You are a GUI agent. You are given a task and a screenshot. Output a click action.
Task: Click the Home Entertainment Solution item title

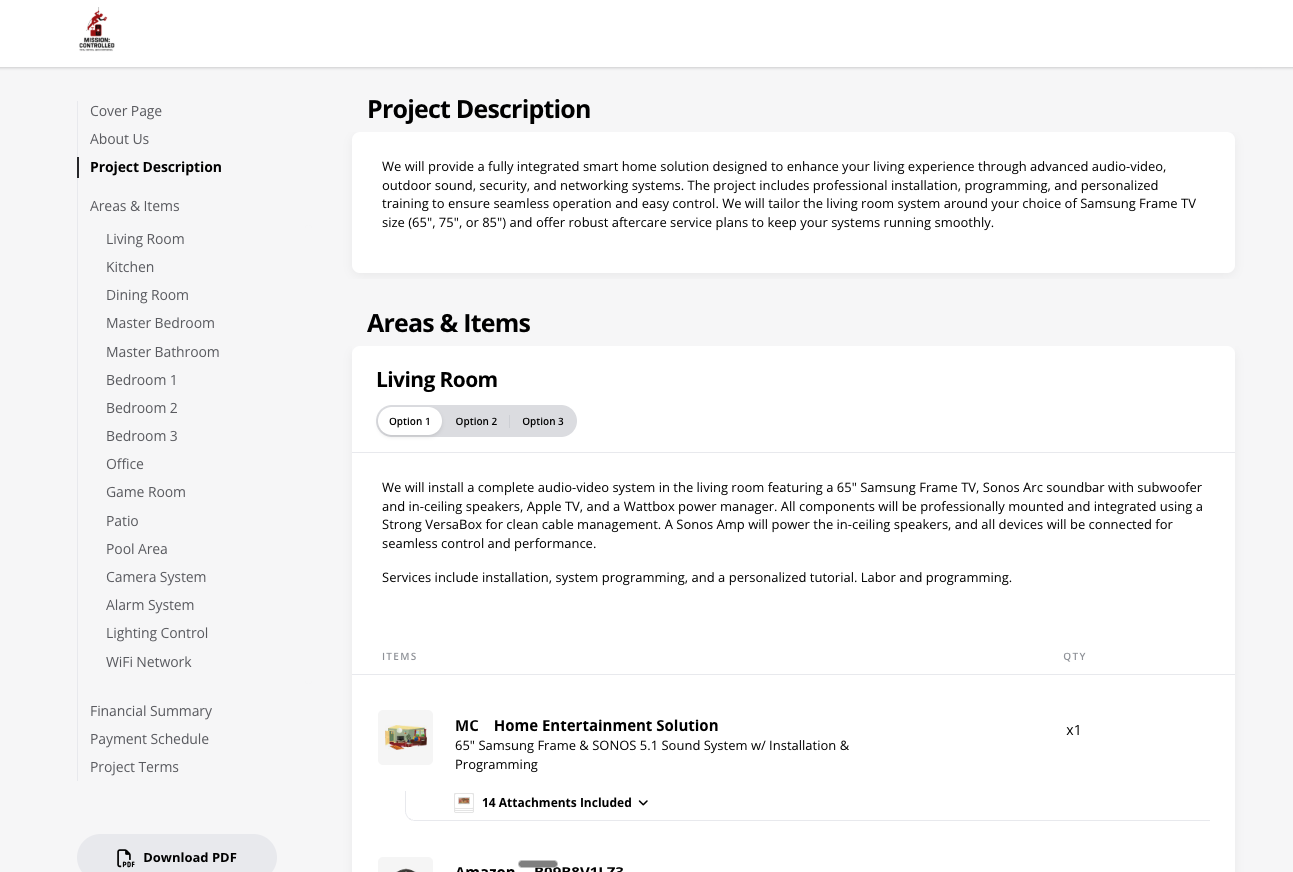(x=606, y=726)
